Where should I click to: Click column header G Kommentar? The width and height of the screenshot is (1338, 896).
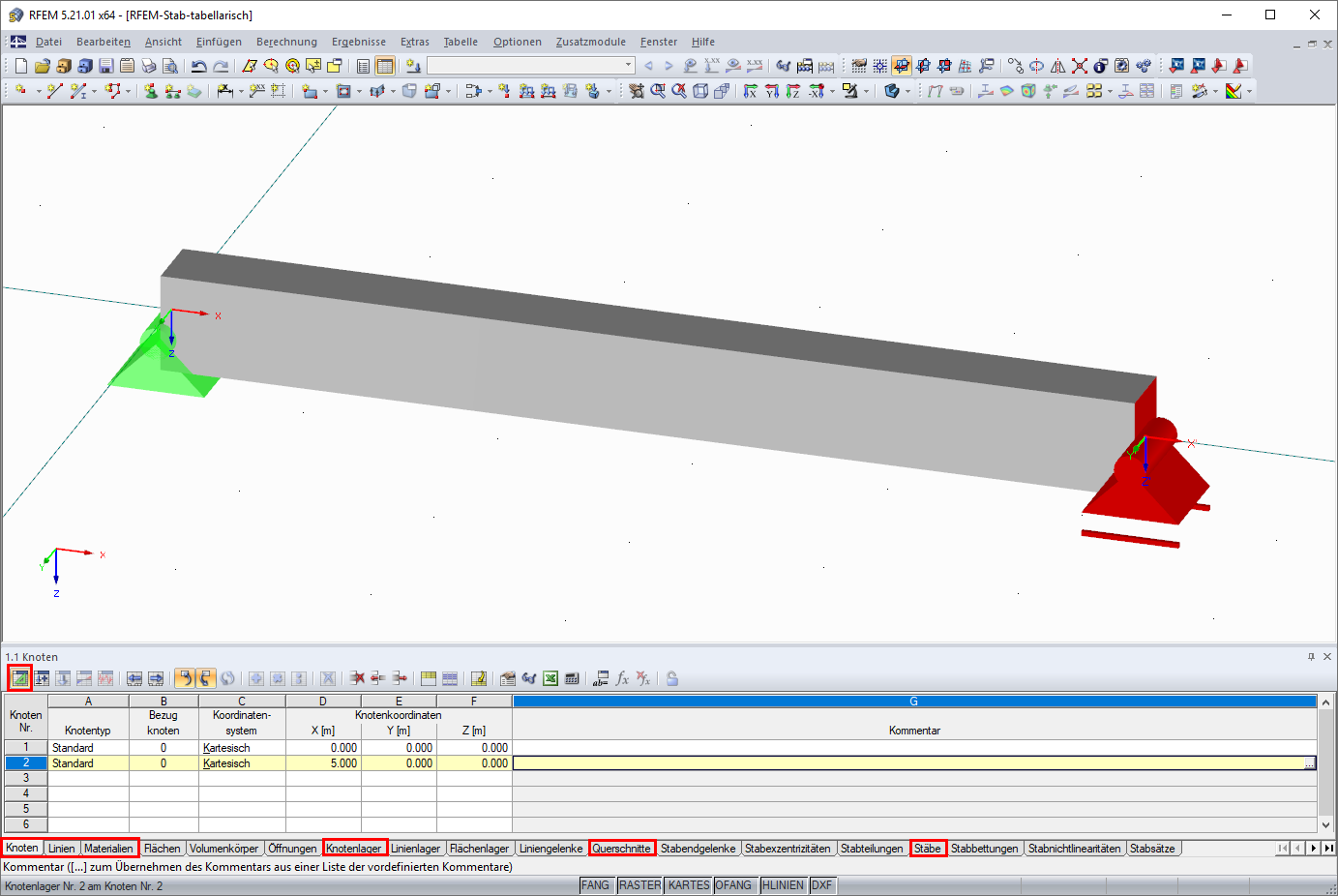click(914, 702)
